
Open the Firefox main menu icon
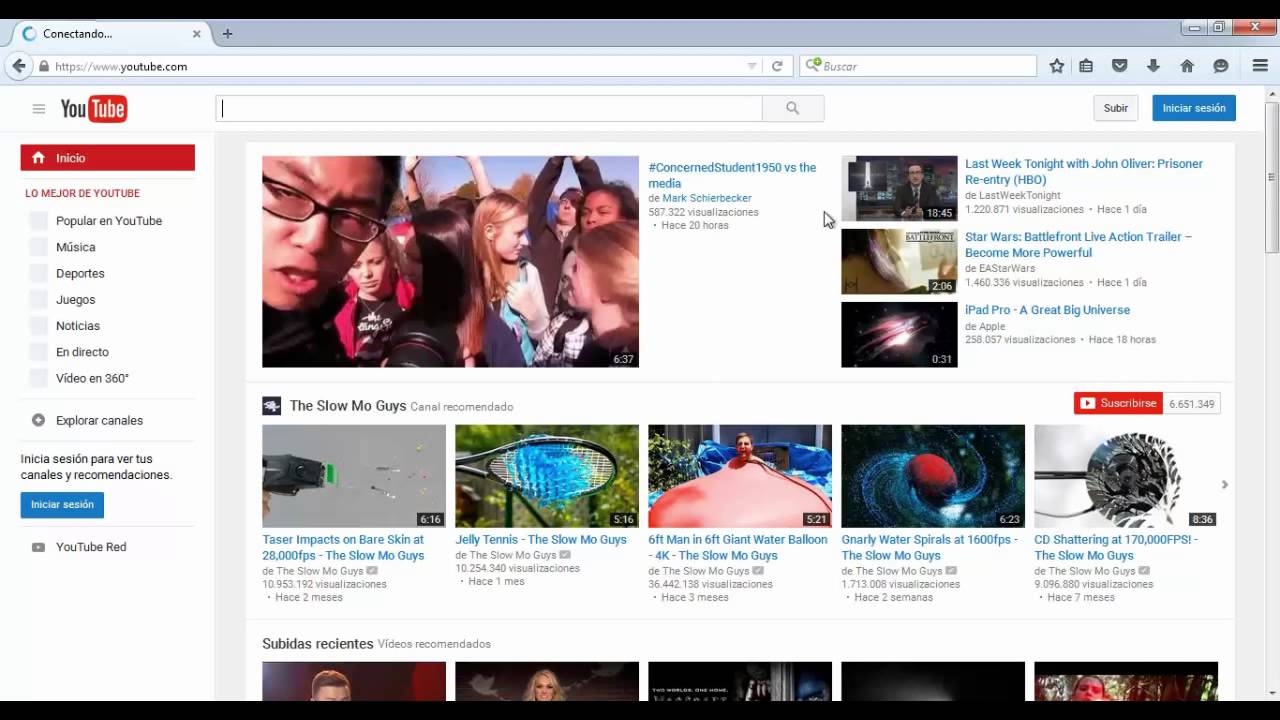pyautogui.click(x=1260, y=66)
